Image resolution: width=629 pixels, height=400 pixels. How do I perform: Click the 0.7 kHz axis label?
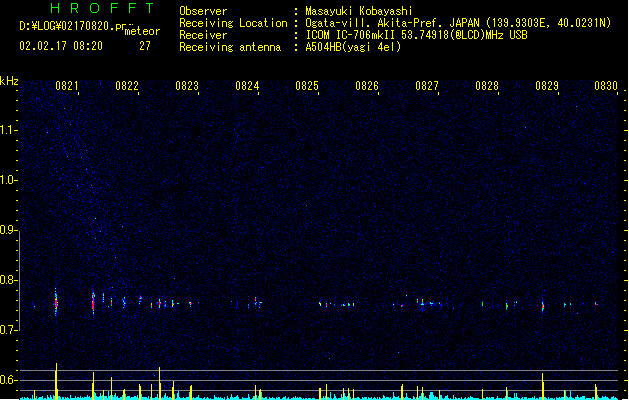(8, 330)
